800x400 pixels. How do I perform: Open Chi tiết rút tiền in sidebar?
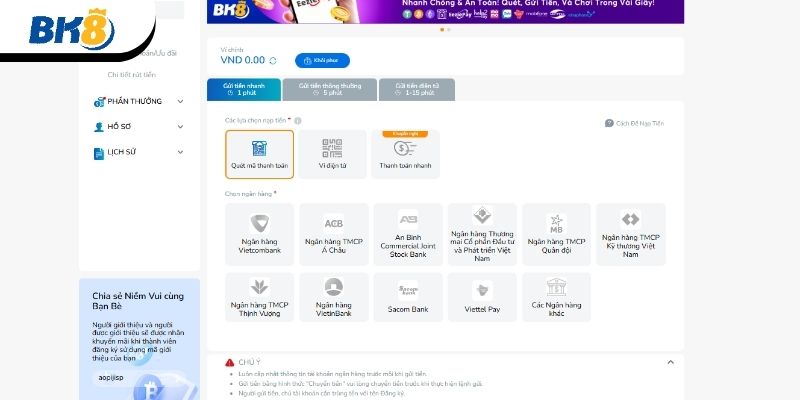[132, 75]
